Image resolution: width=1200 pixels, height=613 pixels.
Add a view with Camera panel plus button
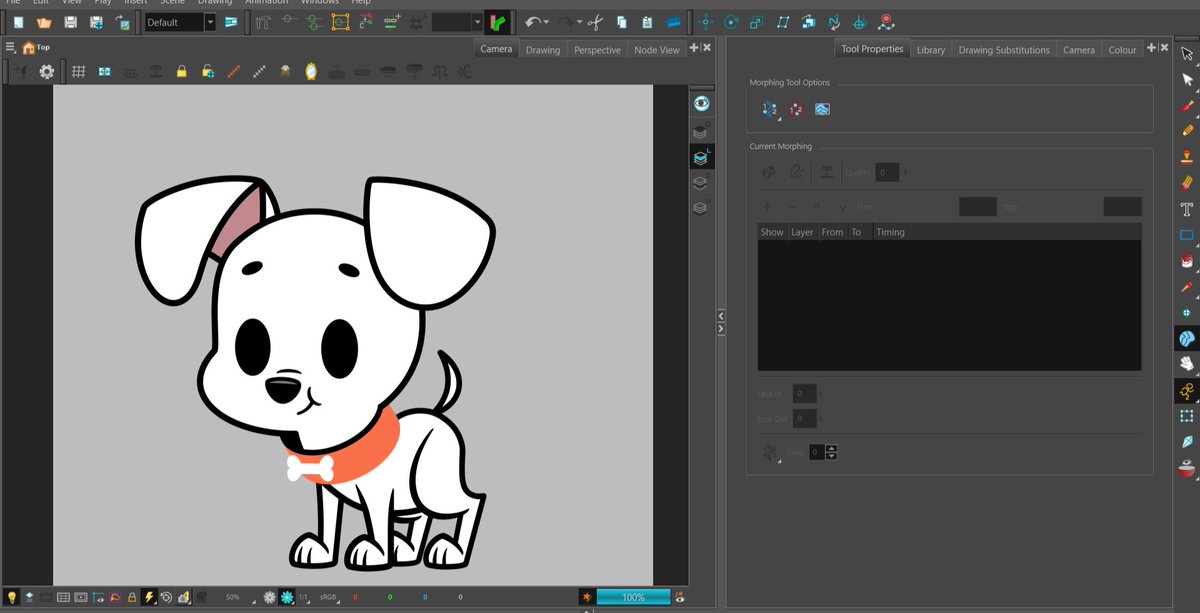[x=694, y=48]
